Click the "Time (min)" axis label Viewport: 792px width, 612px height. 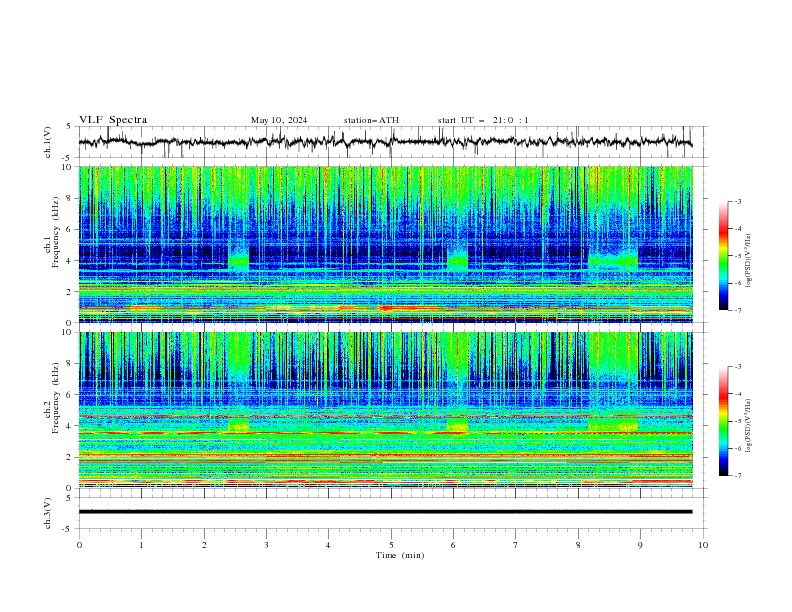(400, 555)
